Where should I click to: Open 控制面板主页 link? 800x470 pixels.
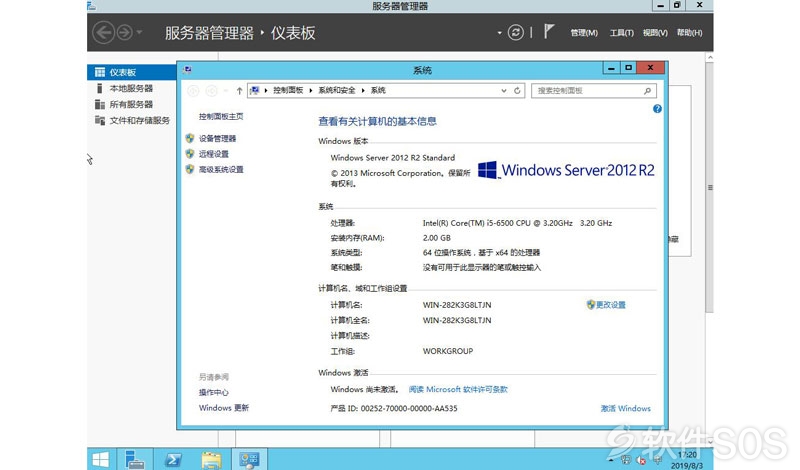(x=221, y=116)
